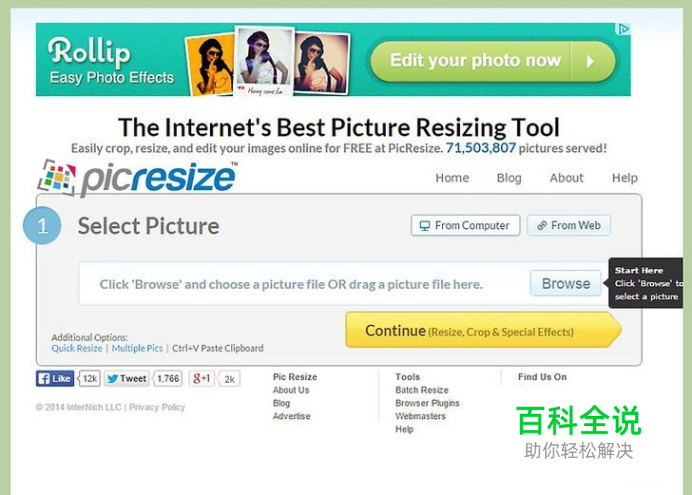The image size is (692, 495).
Task: Go to the About page in navigation
Action: [566, 178]
